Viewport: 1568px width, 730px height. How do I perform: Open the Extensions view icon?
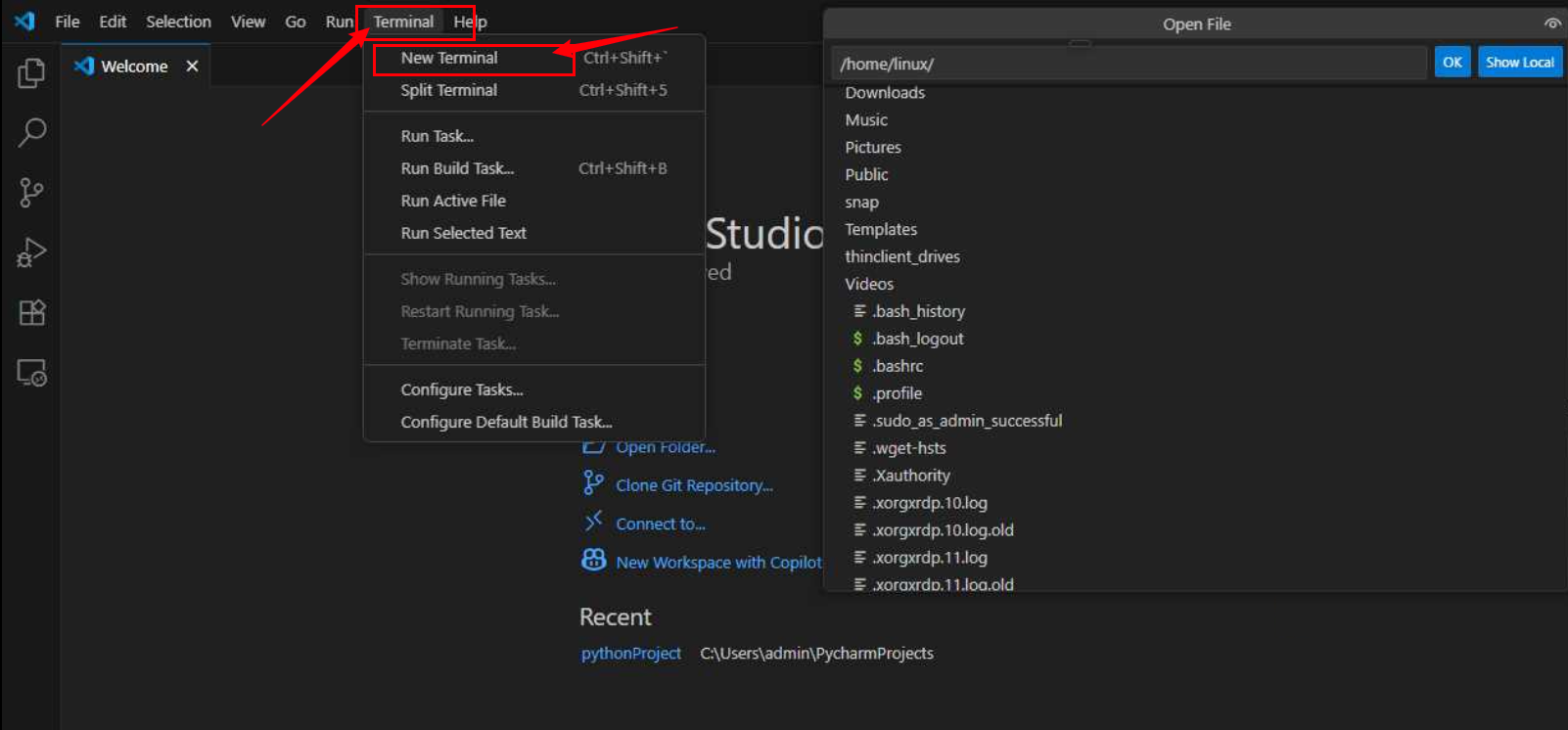[31, 313]
